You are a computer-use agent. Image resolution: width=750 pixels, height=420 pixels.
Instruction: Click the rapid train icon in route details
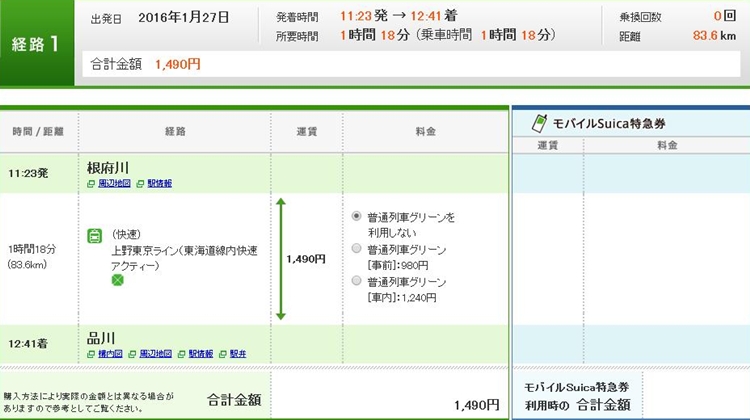click(x=94, y=236)
